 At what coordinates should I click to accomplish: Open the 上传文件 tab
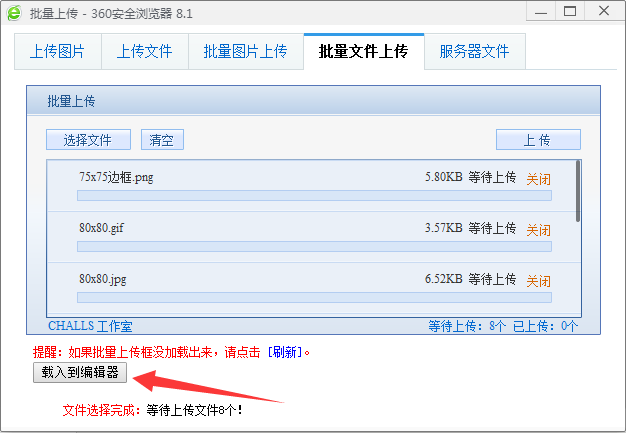[x=144, y=51]
